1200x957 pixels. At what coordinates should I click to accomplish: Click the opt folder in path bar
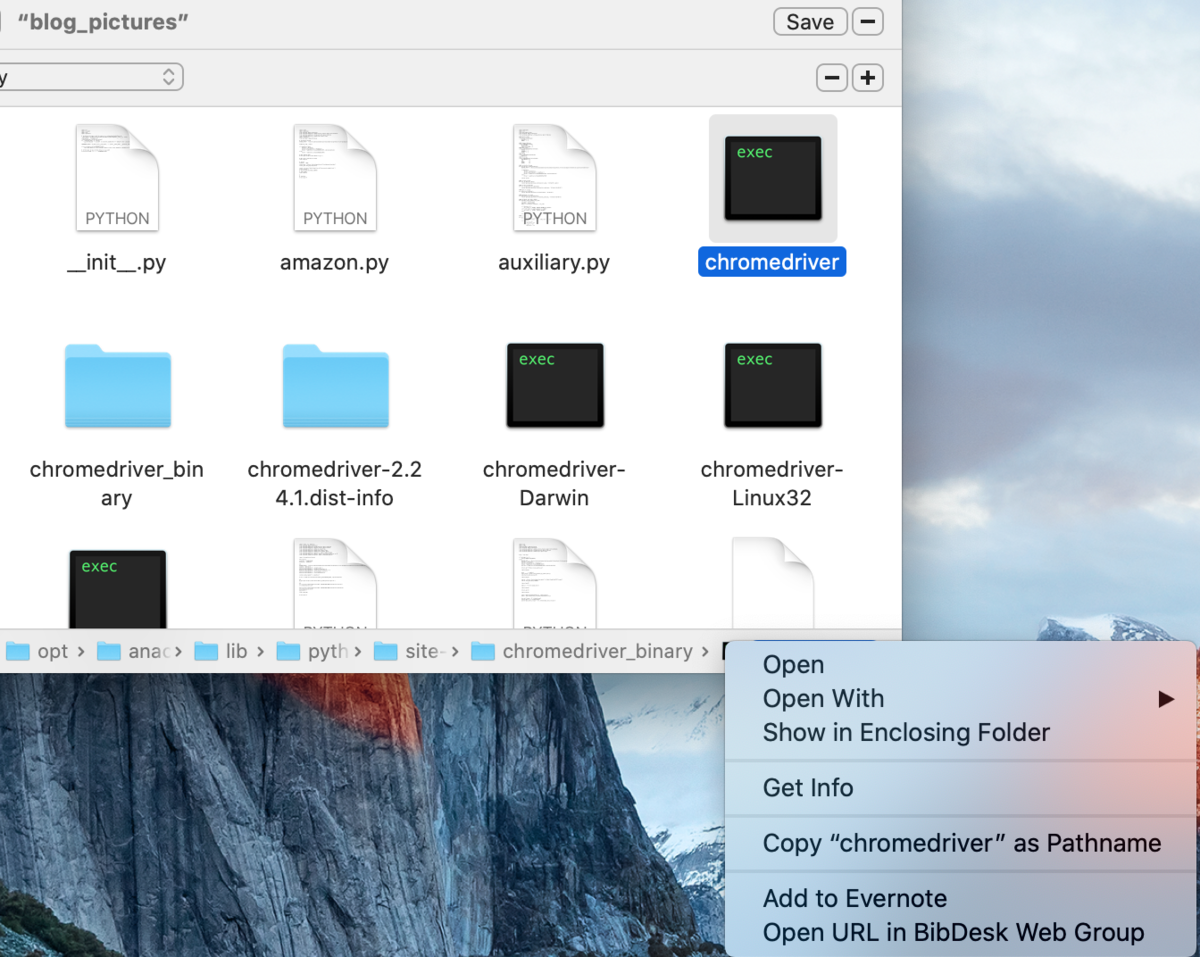38,651
